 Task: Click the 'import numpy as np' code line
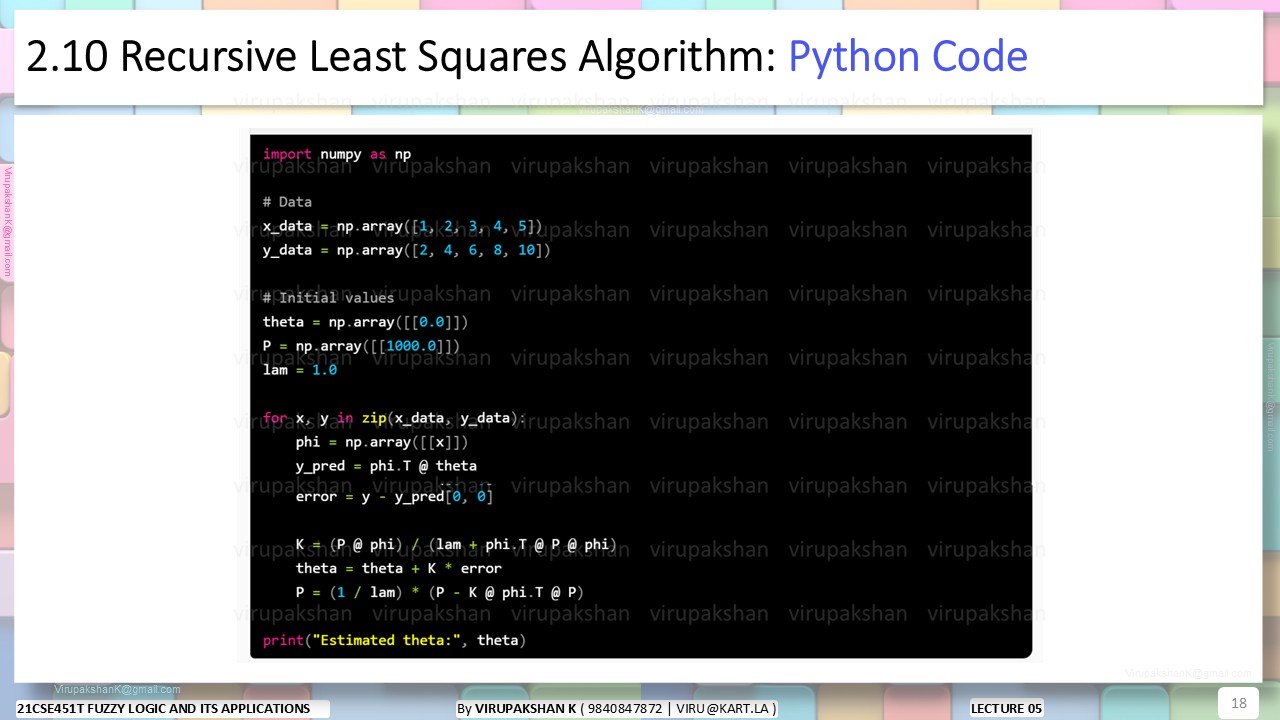(x=337, y=154)
